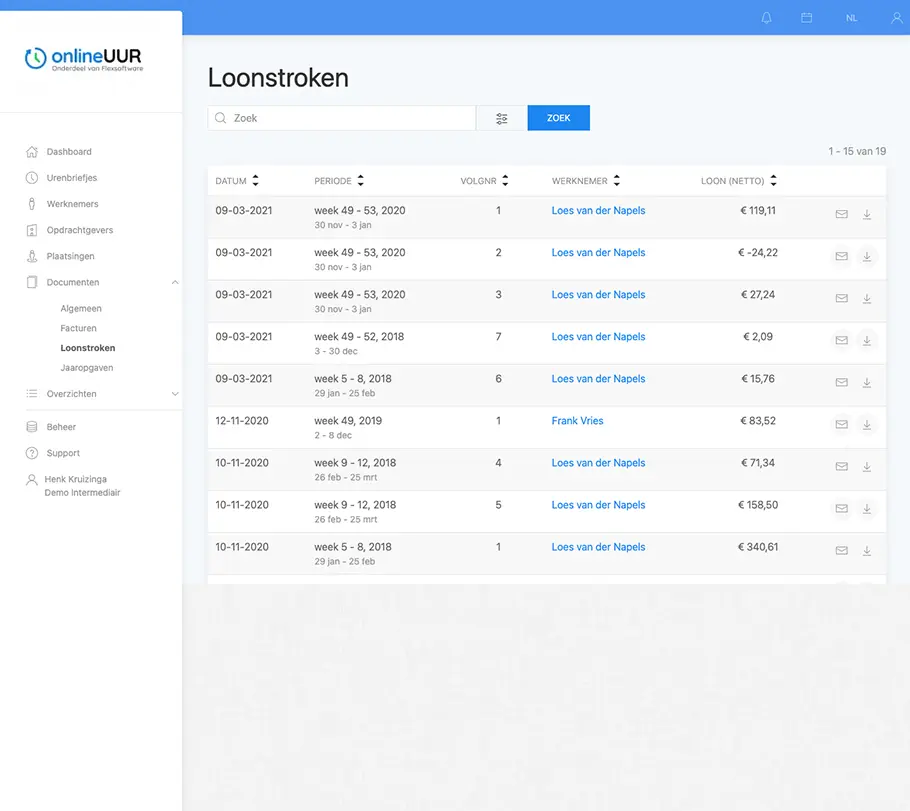This screenshot has width=910, height=811.
Task: Click the '1 - 15 van 19' result count
Action: coord(857,152)
